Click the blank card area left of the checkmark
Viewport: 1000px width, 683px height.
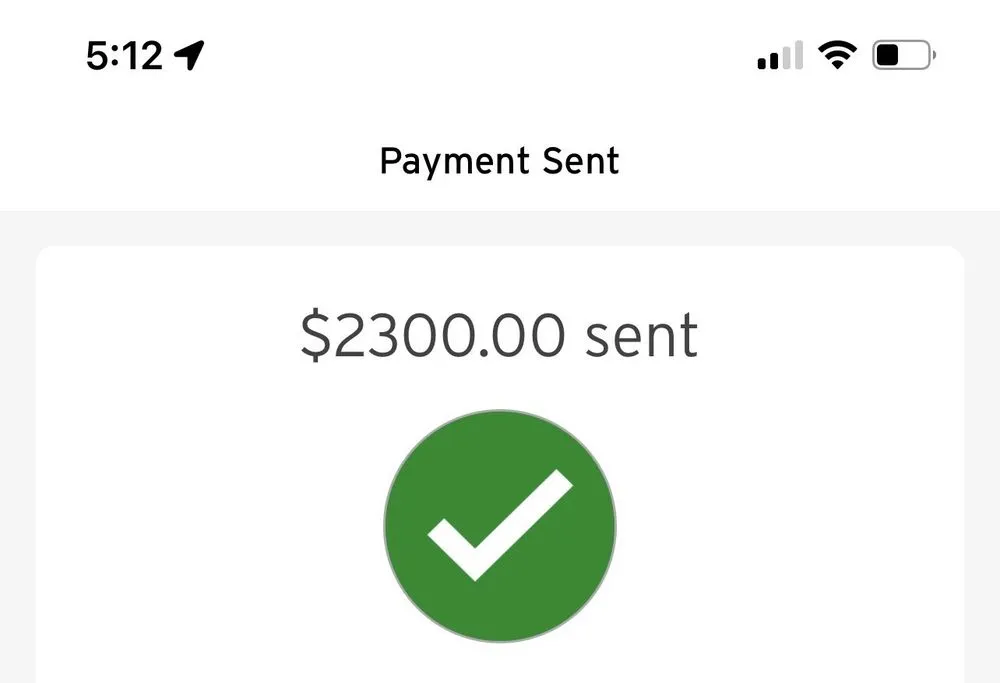pos(210,525)
